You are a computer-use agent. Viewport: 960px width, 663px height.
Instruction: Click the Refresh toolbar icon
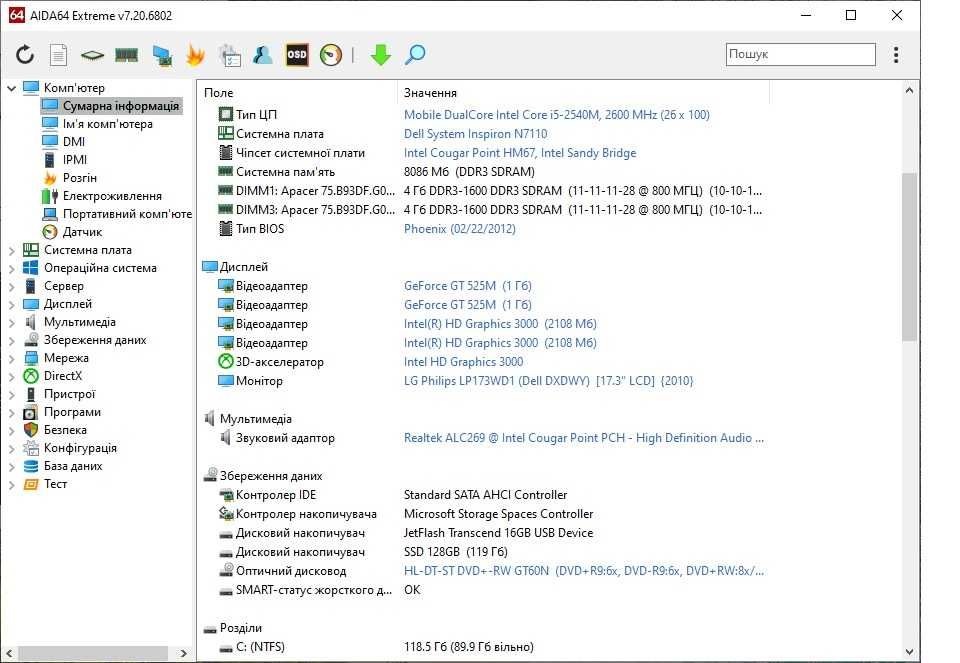coord(25,55)
